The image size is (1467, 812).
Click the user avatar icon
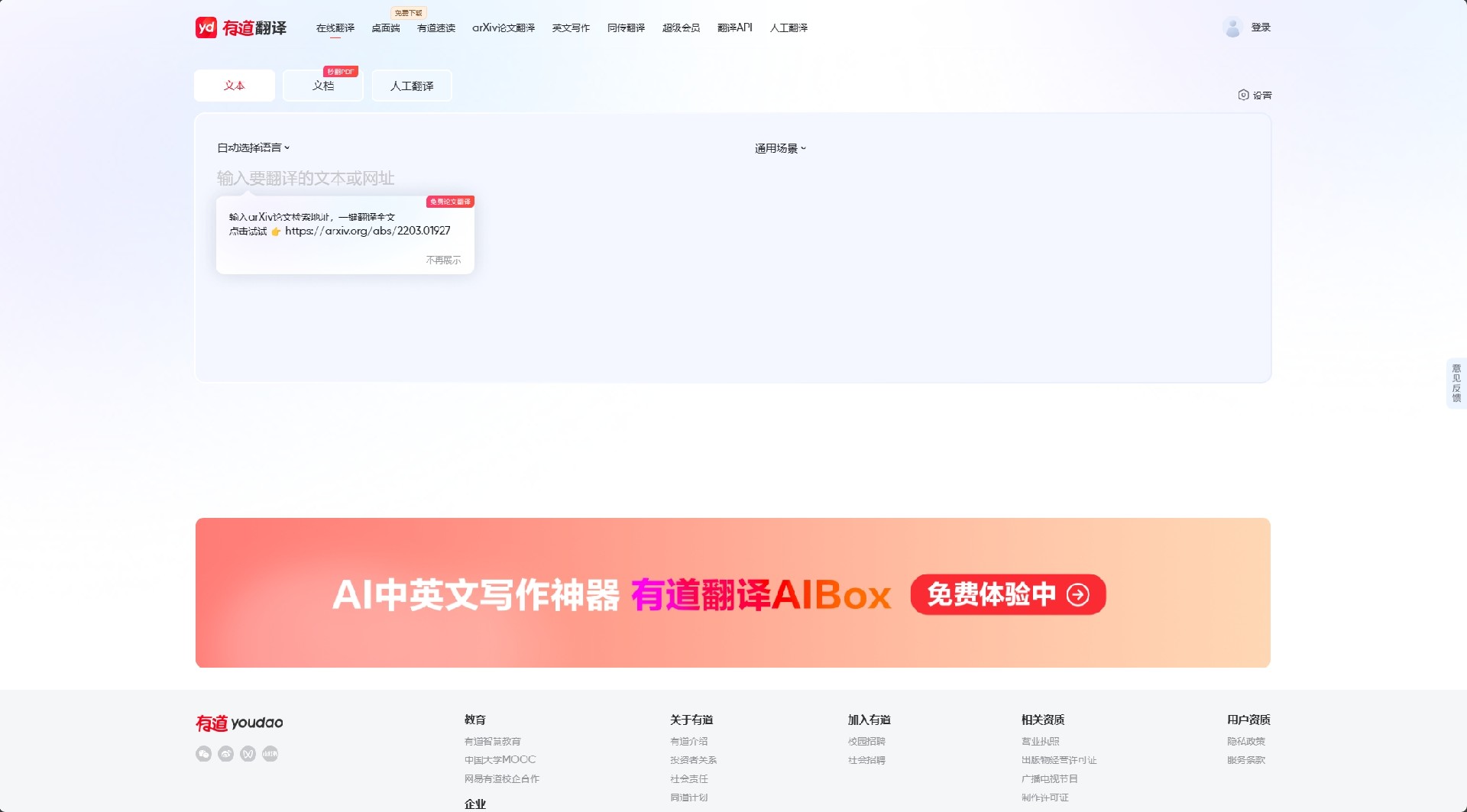tap(1232, 27)
